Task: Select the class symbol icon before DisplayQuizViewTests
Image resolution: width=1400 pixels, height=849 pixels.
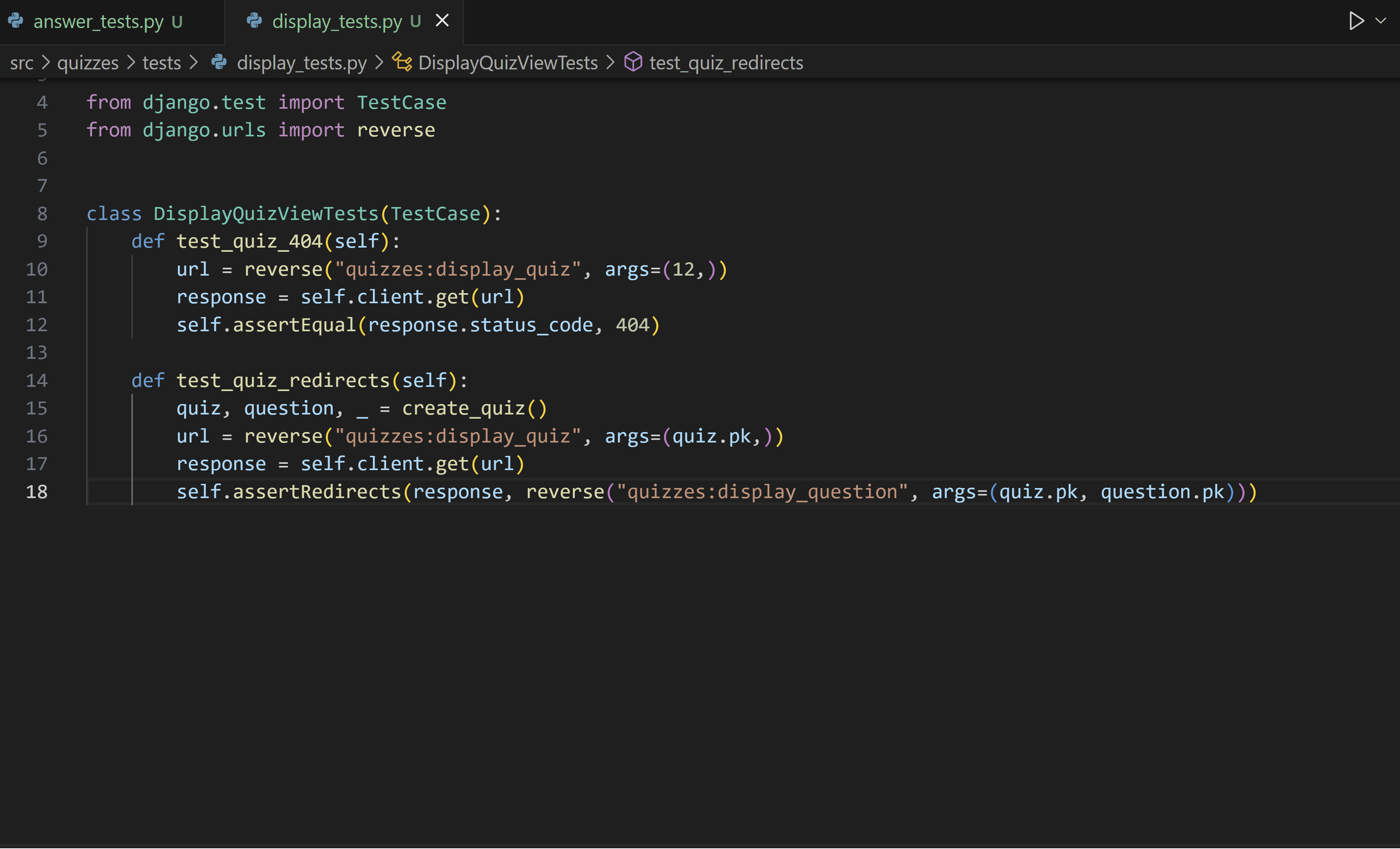Action: tap(402, 62)
